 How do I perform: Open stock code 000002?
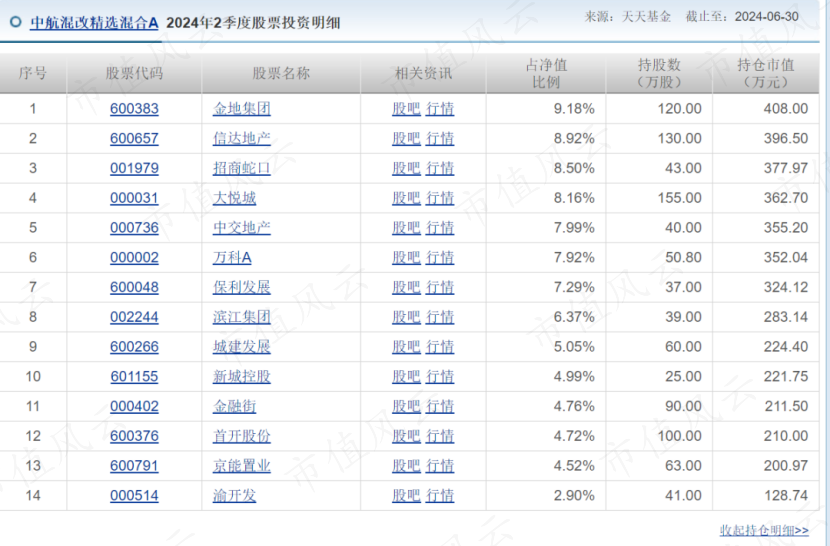point(134,257)
